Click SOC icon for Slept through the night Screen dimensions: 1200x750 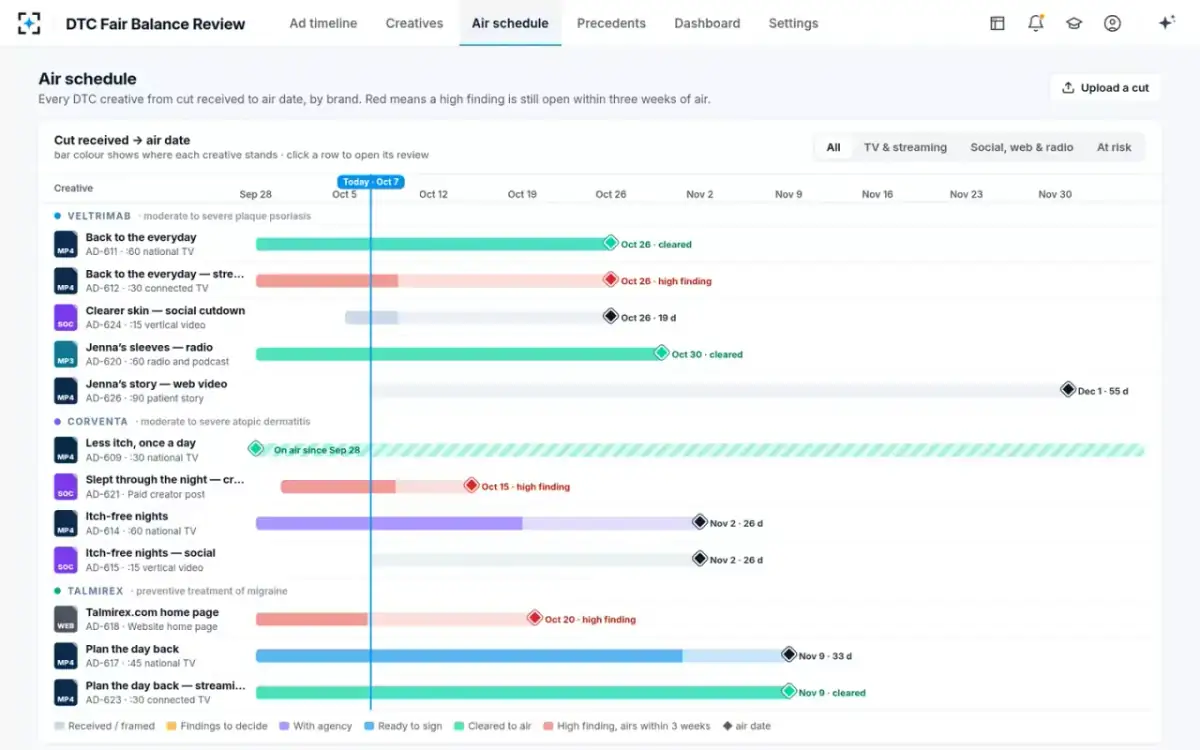click(65, 487)
